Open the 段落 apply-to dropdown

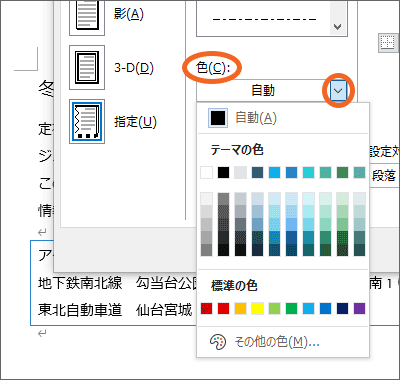pos(385,176)
